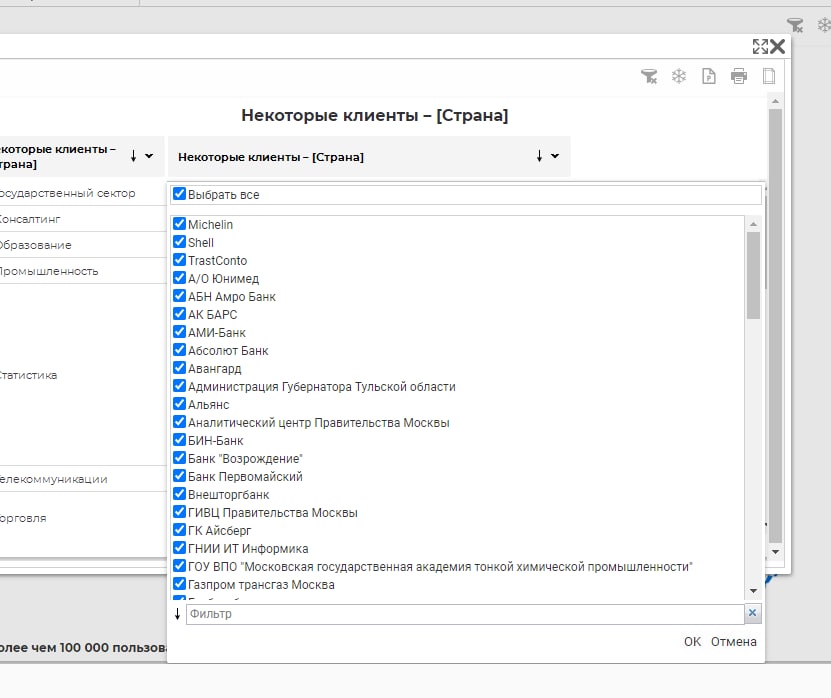Image resolution: width=831 pixels, height=698 pixels.
Task: Uncheck the ГК Айсберг checkbox
Action: (x=180, y=530)
